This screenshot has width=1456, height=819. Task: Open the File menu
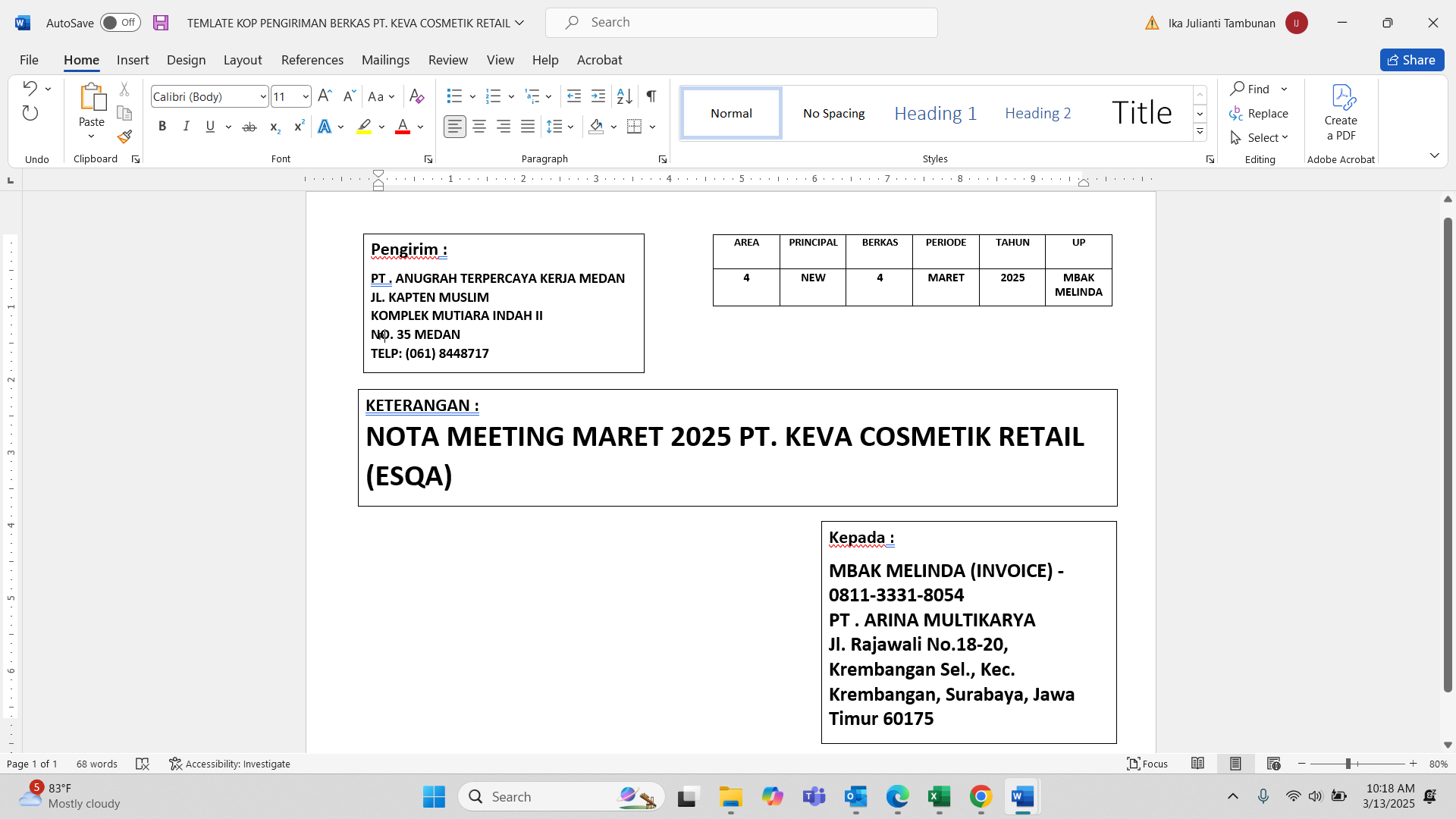tap(29, 60)
